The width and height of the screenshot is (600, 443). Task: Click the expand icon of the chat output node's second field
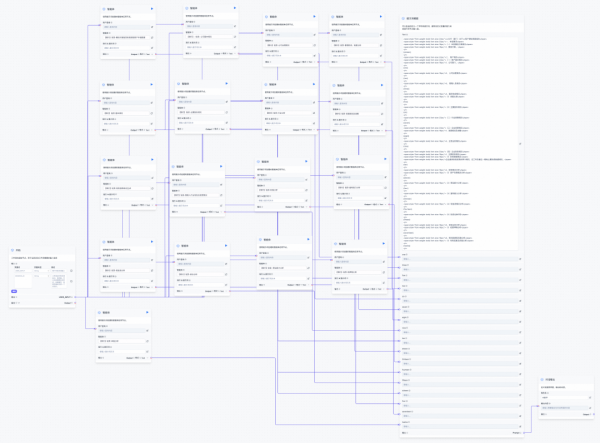pyautogui.click(x=590, y=408)
